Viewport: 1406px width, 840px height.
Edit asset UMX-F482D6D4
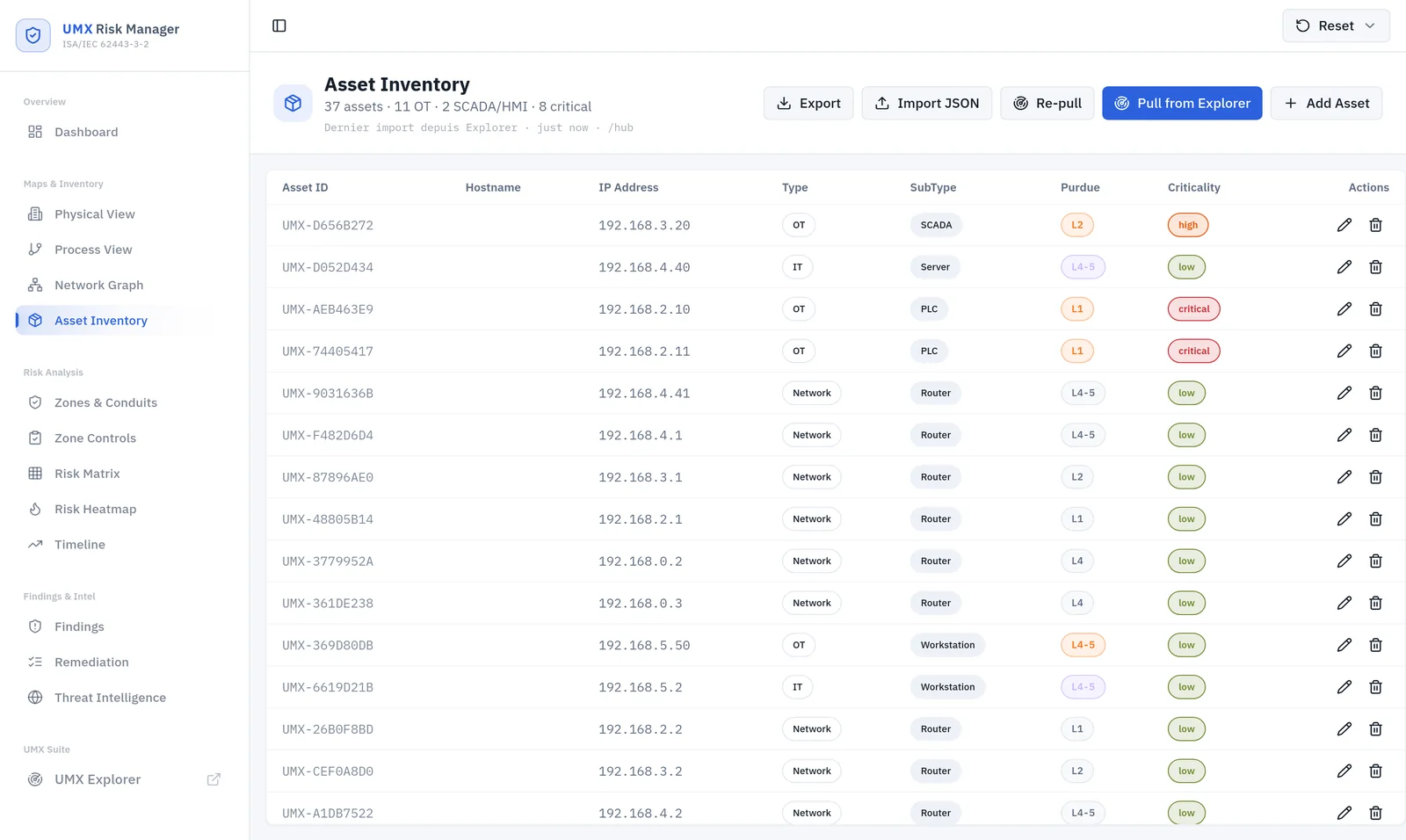1344,435
